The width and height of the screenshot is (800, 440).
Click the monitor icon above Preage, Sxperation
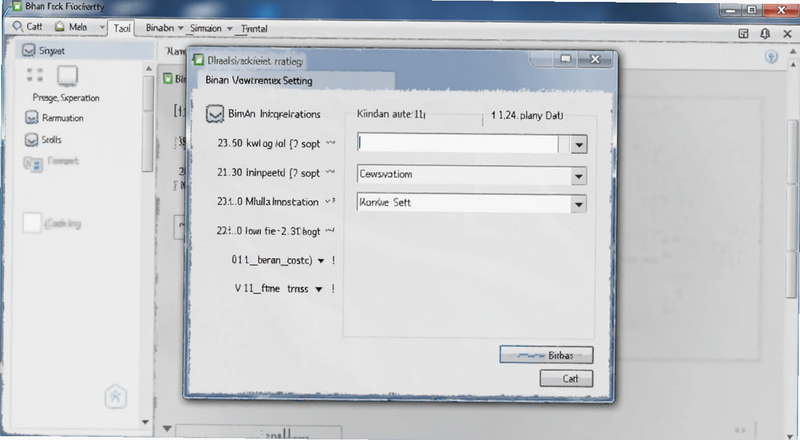tap(67, 76)
